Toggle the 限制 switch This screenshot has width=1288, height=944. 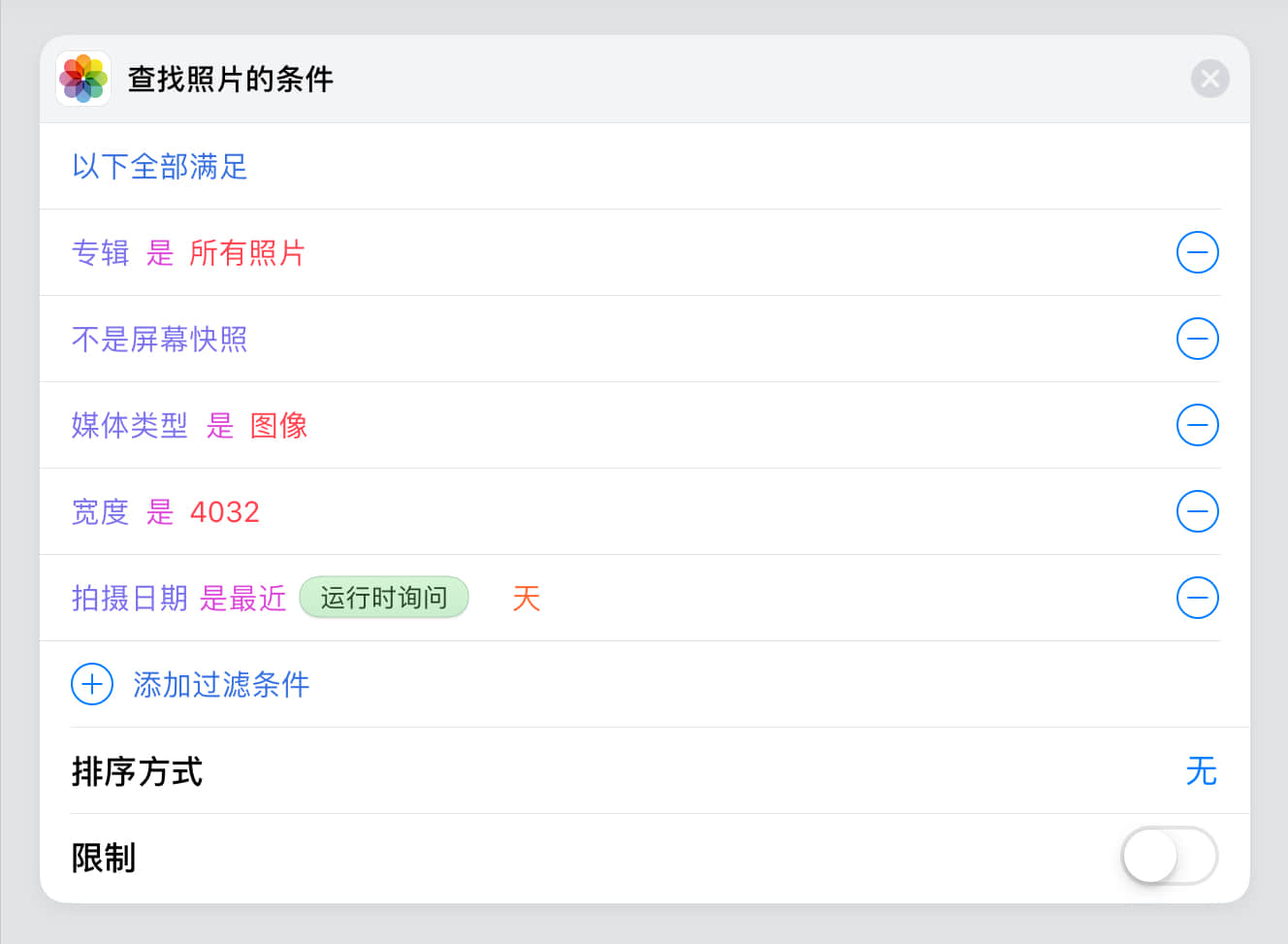(1169, 856)
